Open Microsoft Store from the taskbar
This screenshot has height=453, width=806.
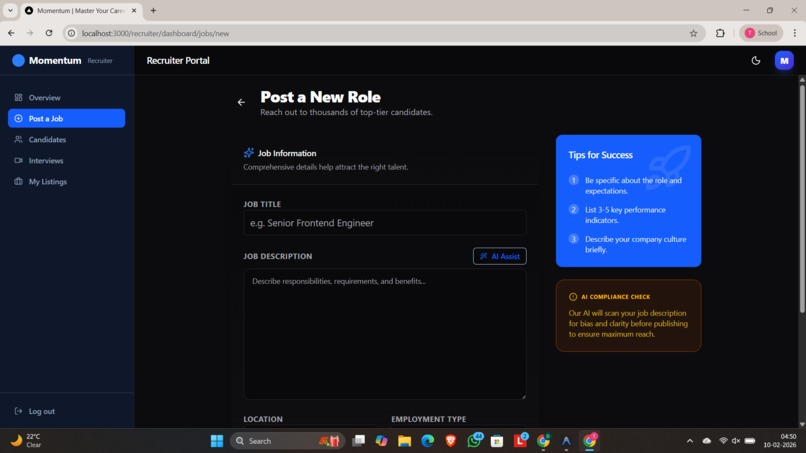[x=497, y=441]
